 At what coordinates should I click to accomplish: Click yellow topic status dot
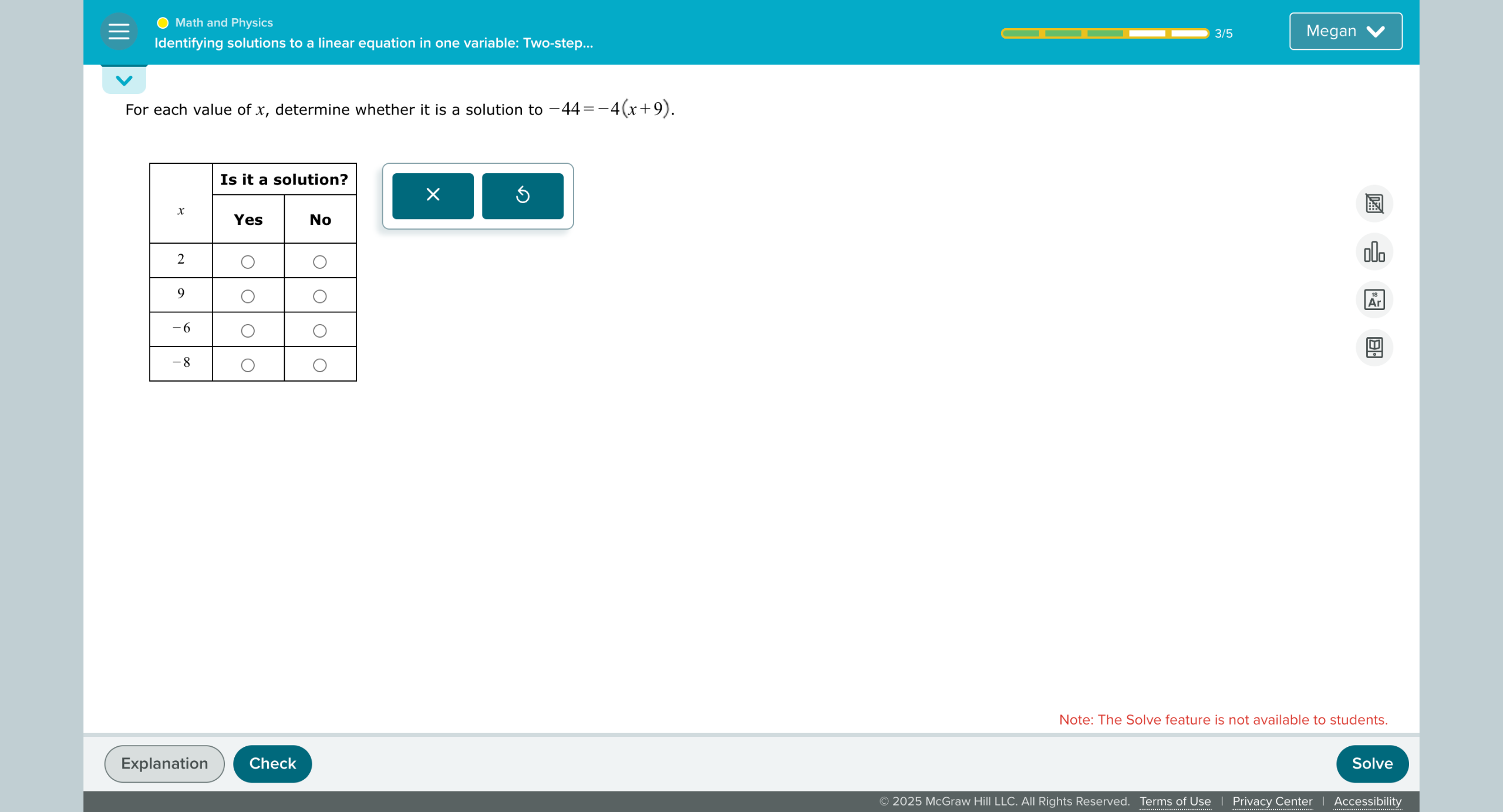point(163,23)
